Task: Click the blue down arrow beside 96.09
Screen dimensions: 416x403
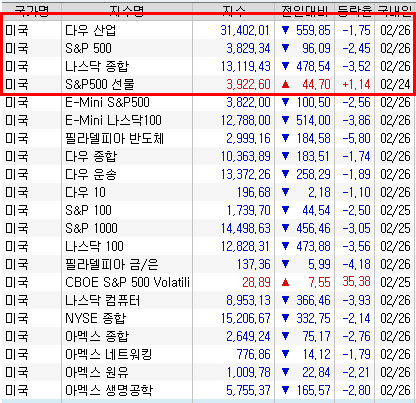Action: [285, 48]
